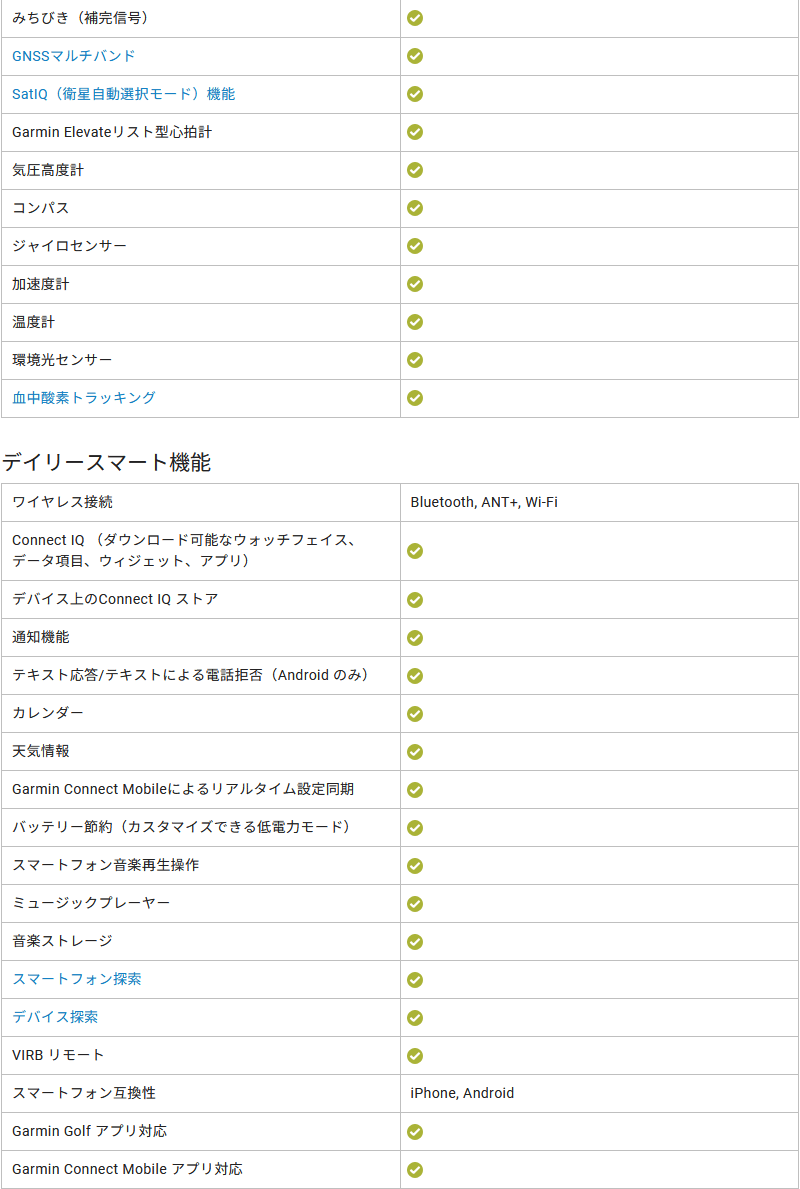Viewport: 800px width, 1189px height.
Task: Open the スマートフォン探索 link
Action: pos(77,979)
